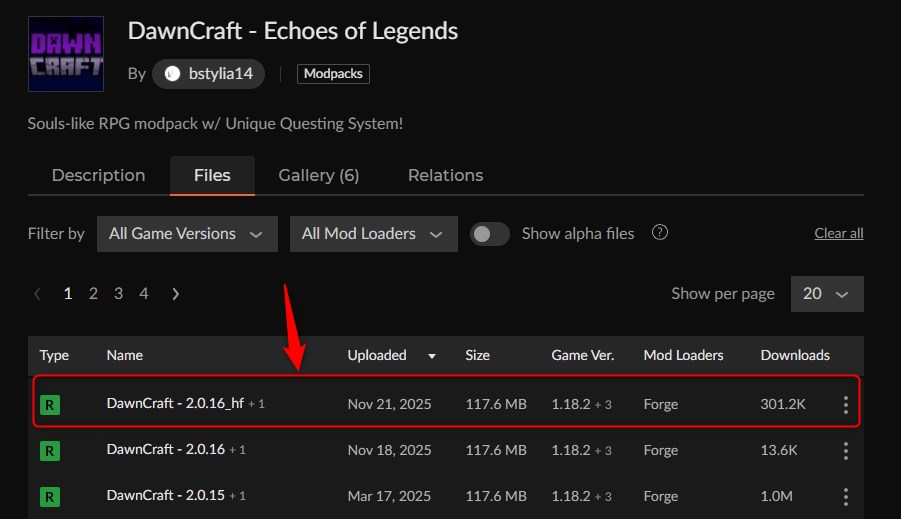Click upload date Nov 21, 2025
The width and height of the screenshot is (901, 519).
390,405
